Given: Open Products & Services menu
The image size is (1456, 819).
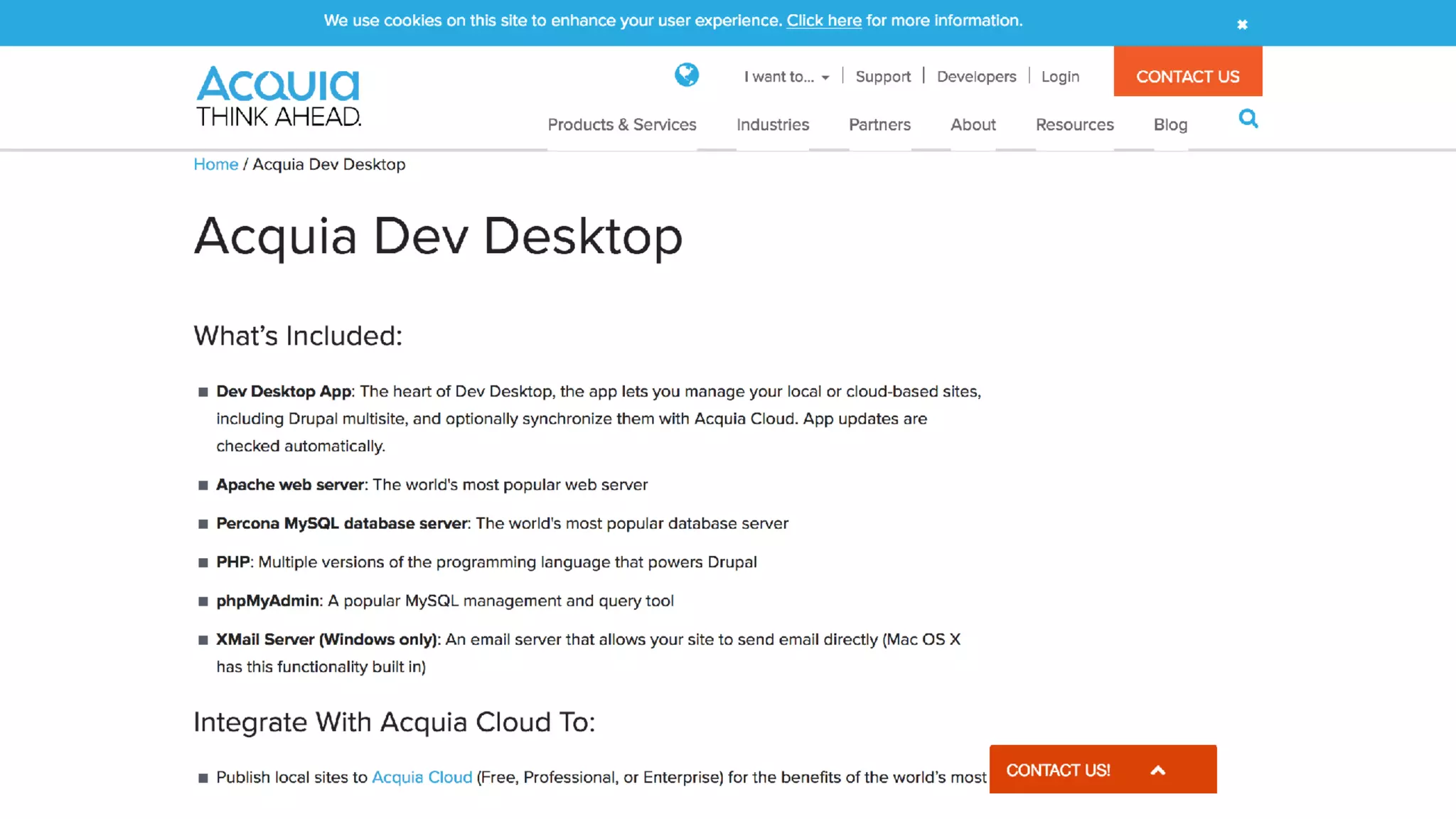Looking at the screenshot, I should click(x=621, y=124).
